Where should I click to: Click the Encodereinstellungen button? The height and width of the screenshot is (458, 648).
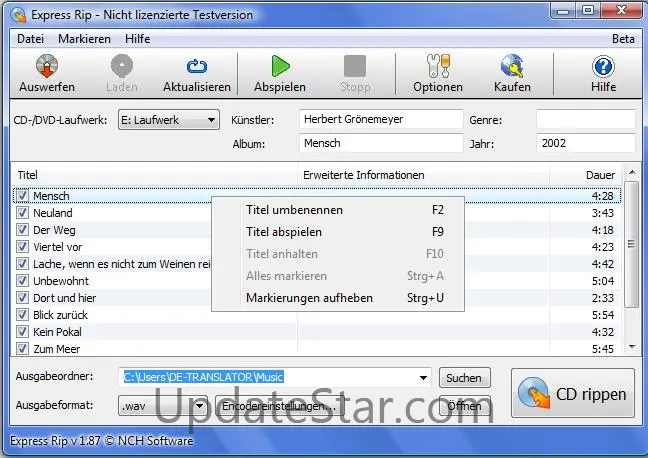(278, 406)
